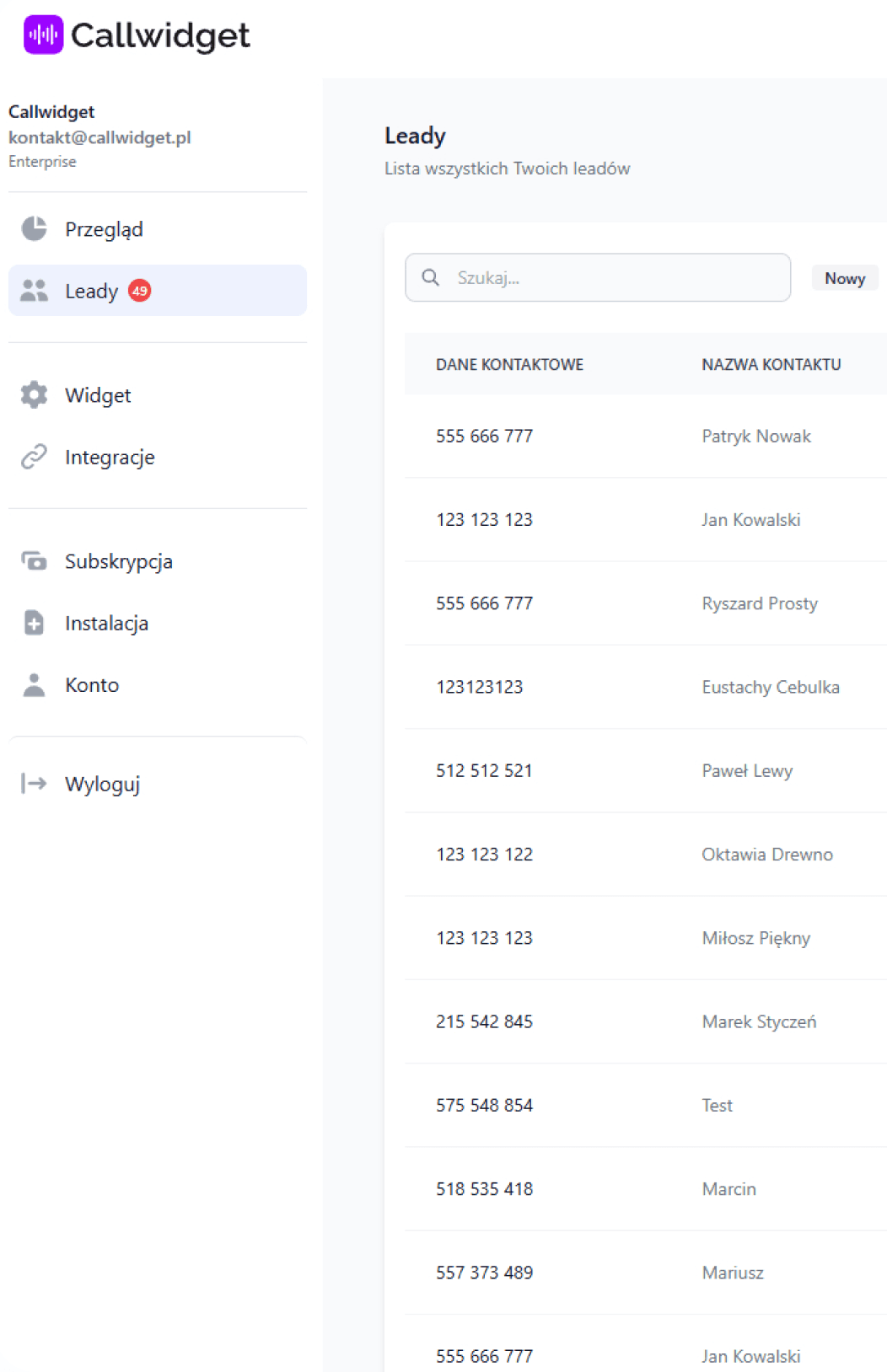Screen dimensions: 887x1372
Task: Click the kontakt@callwidget.pl email link
Action: (99, 137)
